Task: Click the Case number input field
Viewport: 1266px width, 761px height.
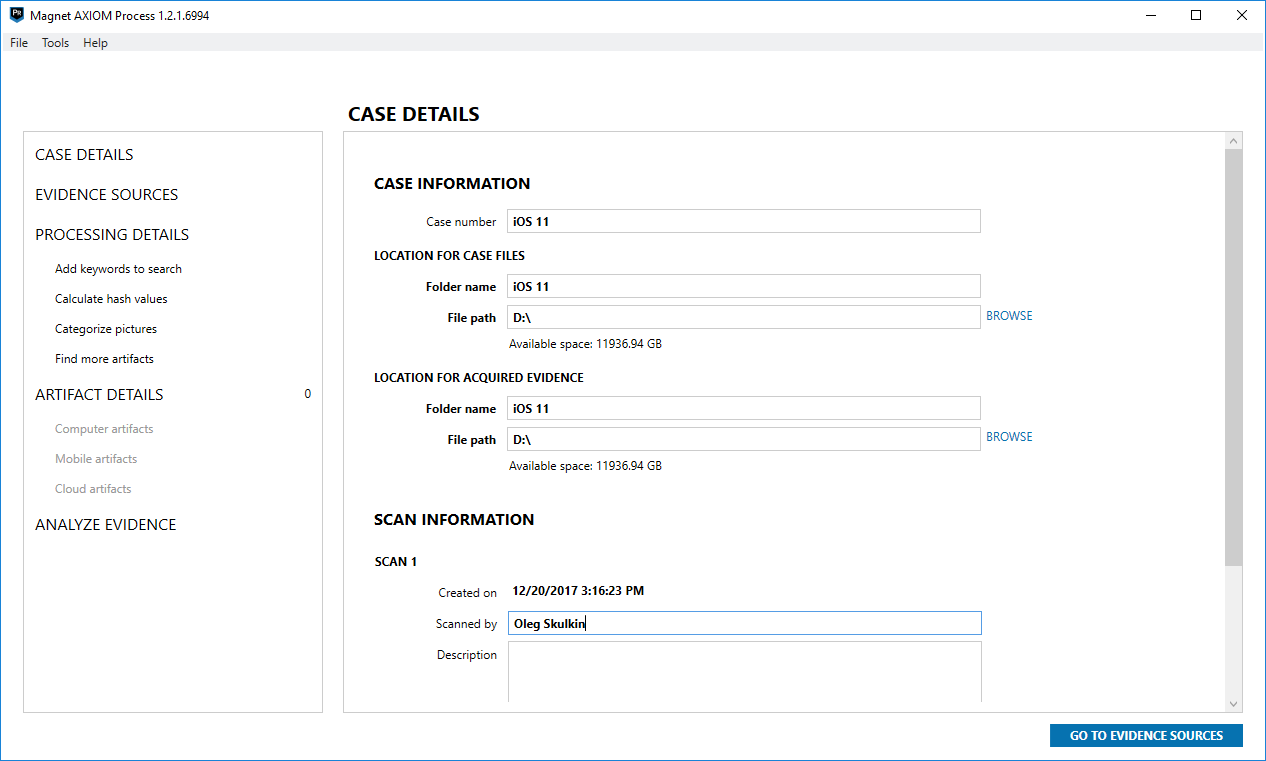Action: (x=743, y=221)
